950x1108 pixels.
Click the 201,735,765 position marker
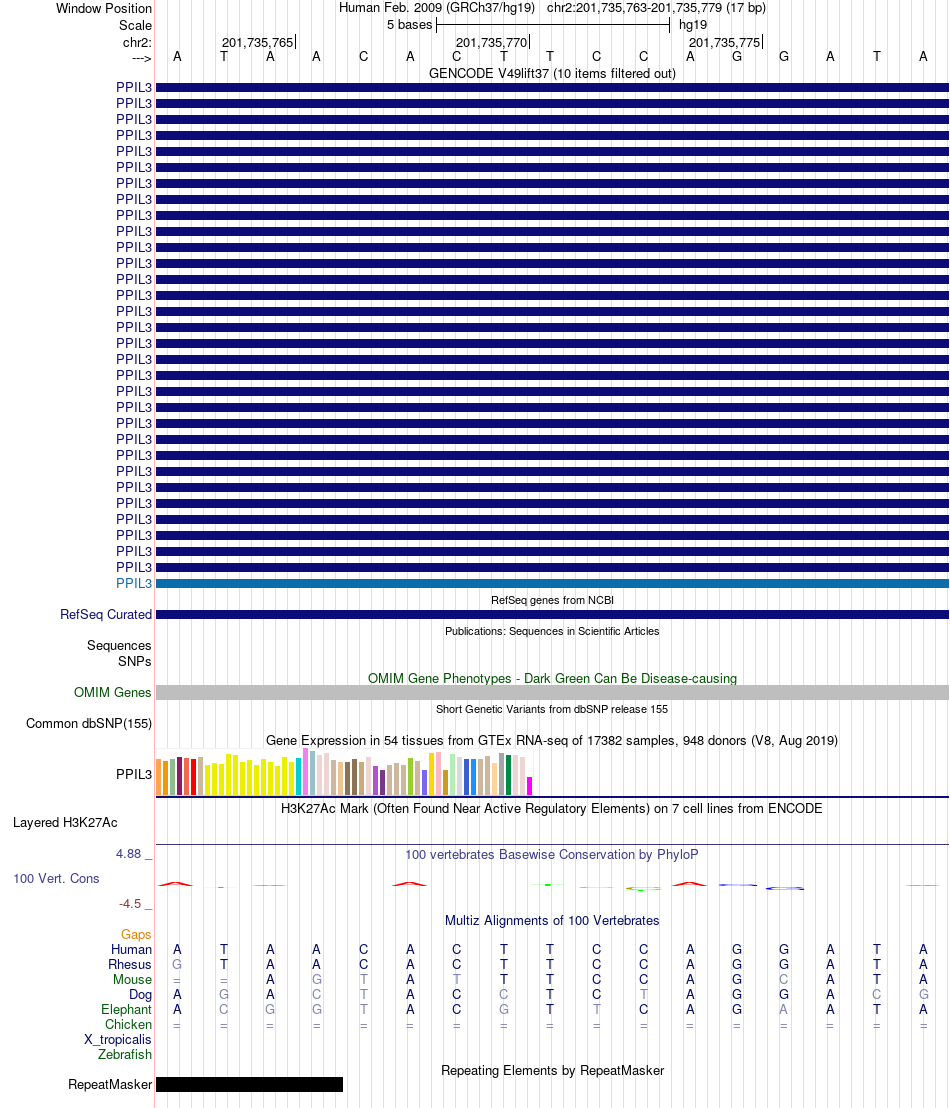258,42
